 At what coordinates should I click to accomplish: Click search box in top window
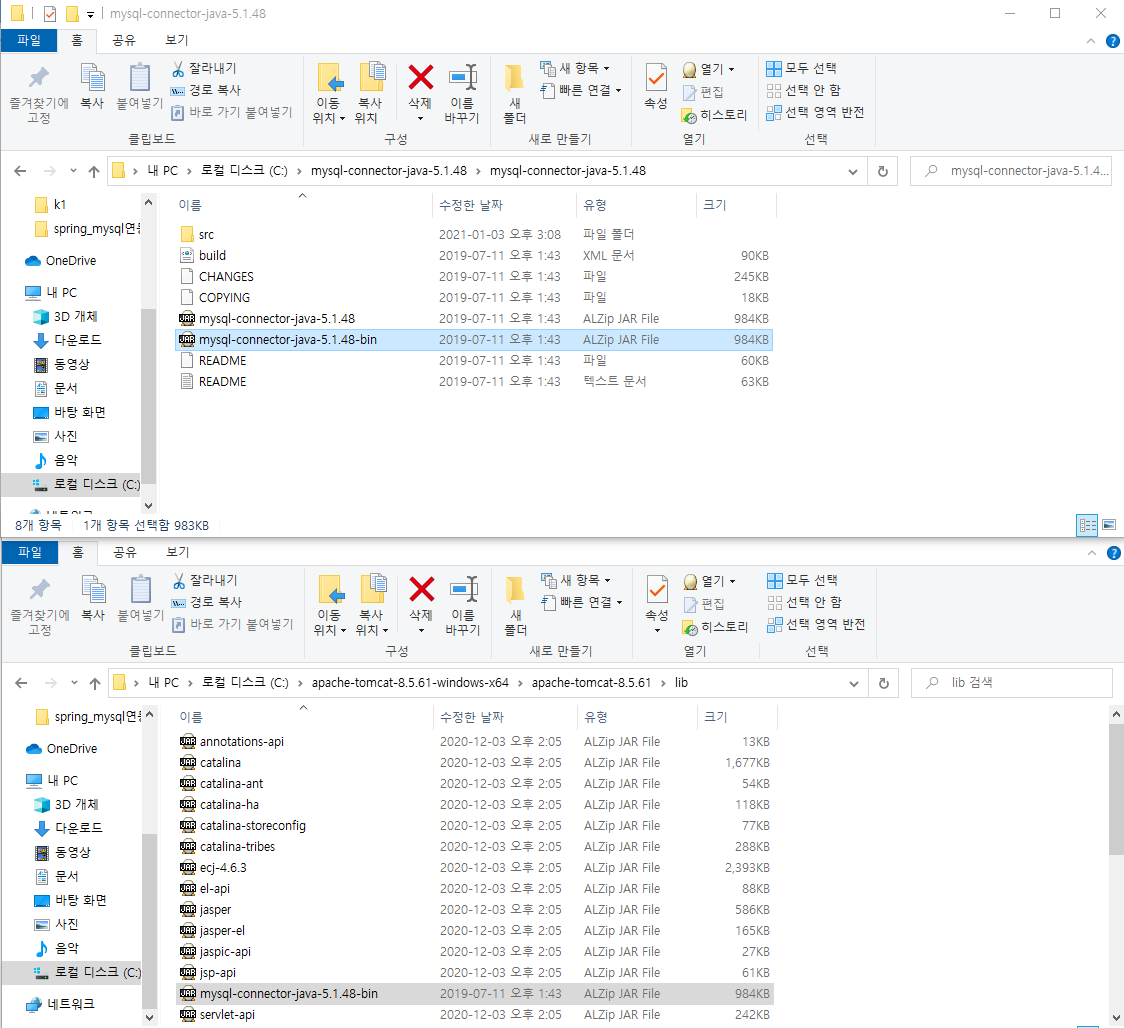[1011, 171]
